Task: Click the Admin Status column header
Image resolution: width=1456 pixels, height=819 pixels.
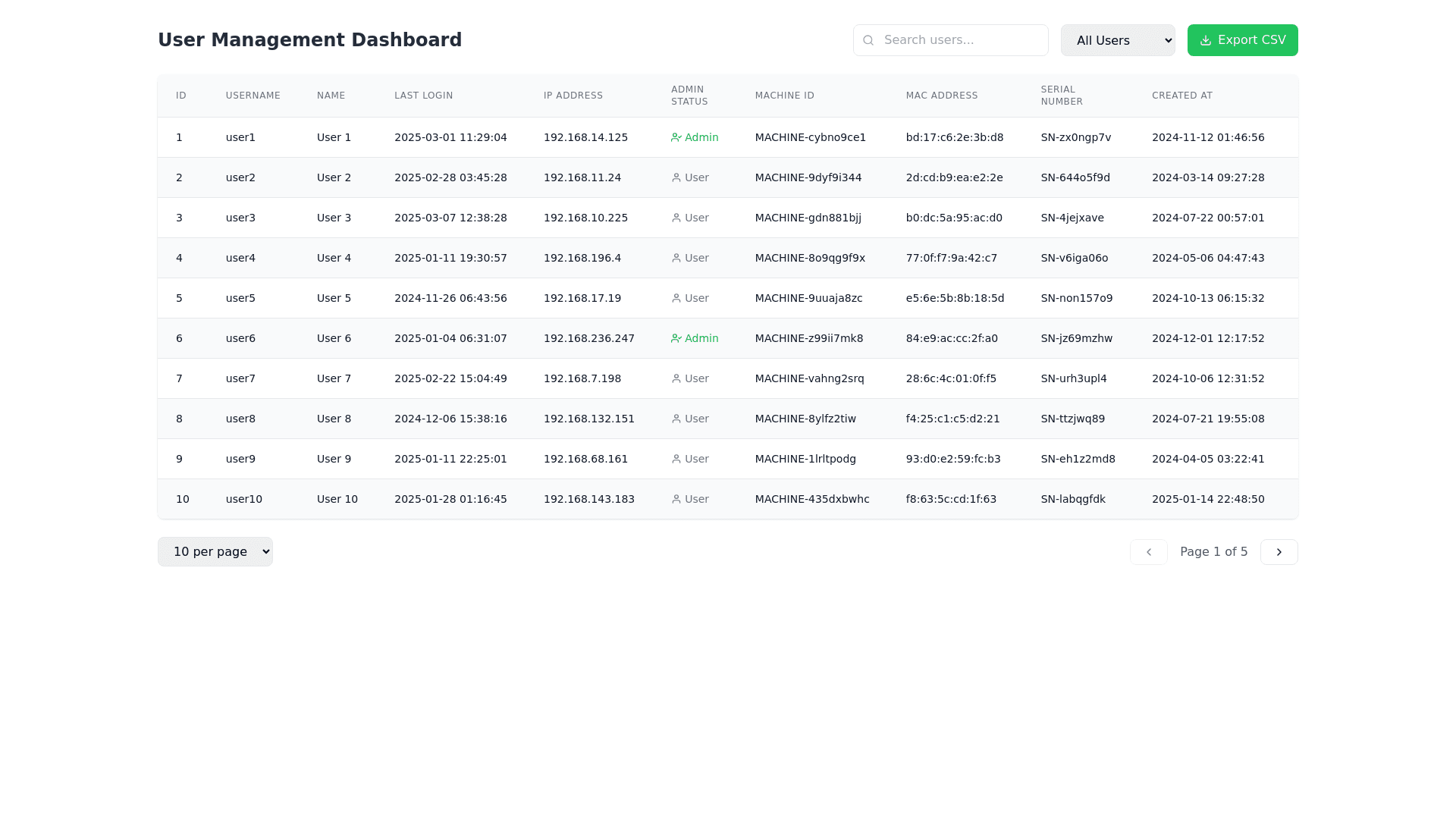Action: 689,96
